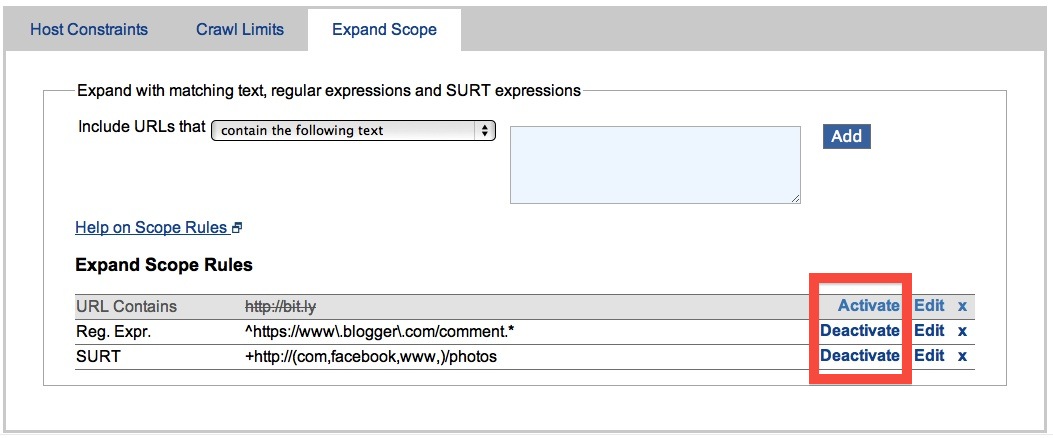
Task: Delete the bit.ly rule with x
Action: click(962, 305)
